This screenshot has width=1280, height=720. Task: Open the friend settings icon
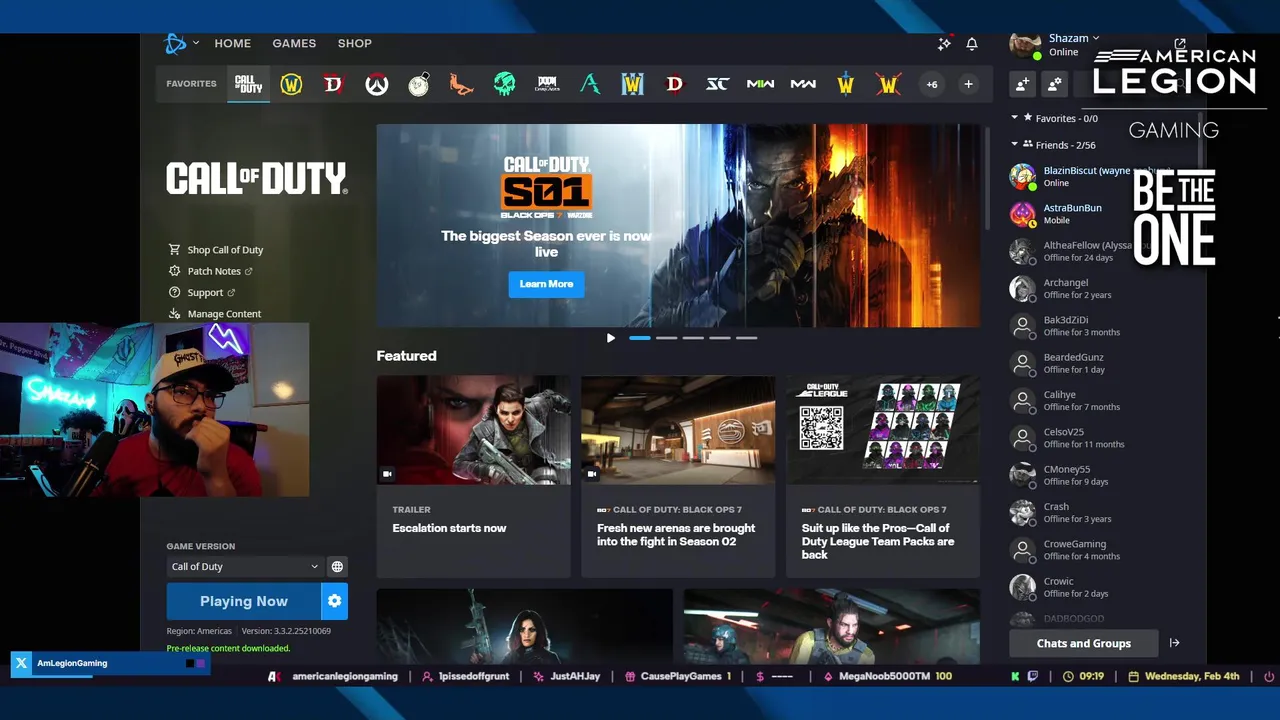tap(1054, 84)
